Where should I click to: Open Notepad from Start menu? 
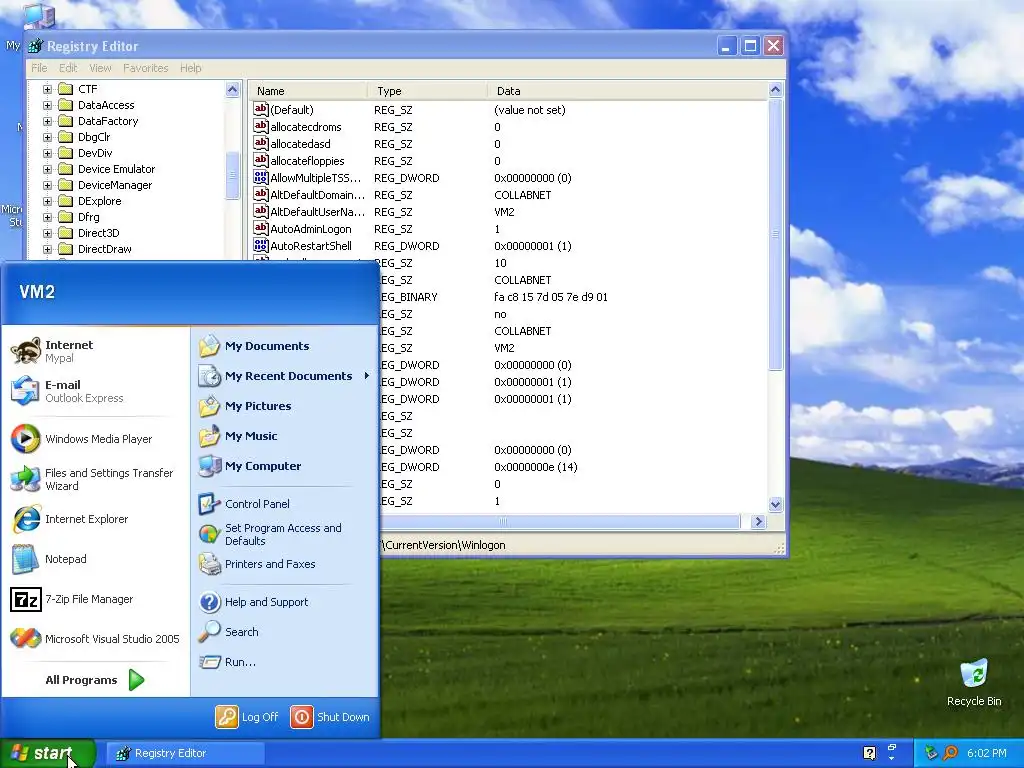49,559
